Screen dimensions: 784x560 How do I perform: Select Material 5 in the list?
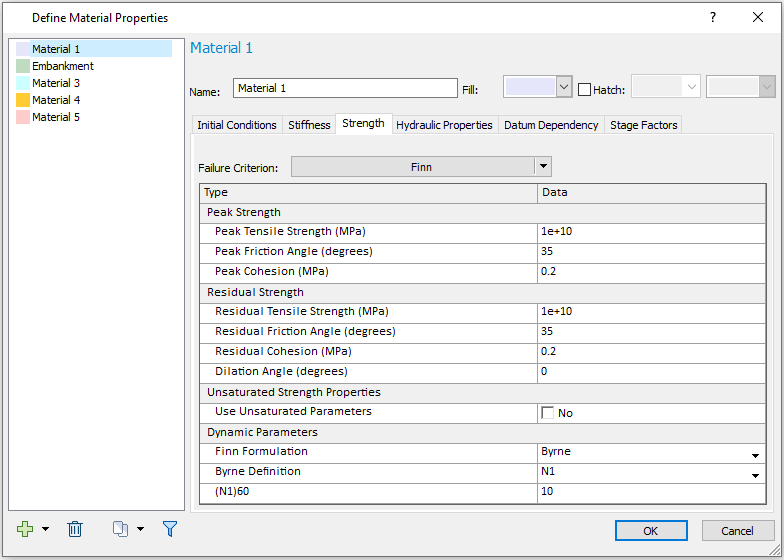pos(55,117)
